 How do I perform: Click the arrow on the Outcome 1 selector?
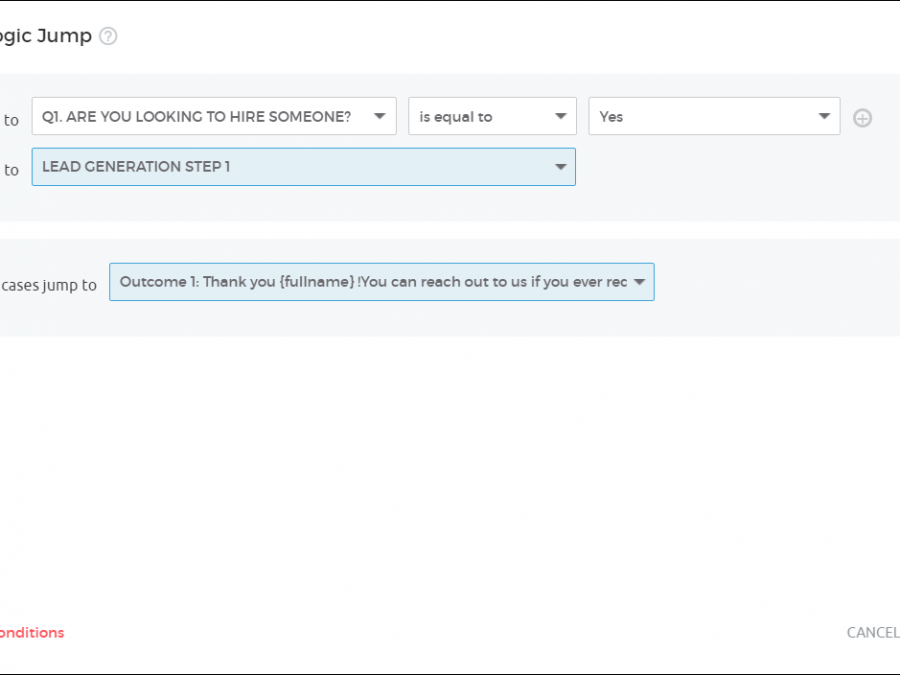point(639,282)
